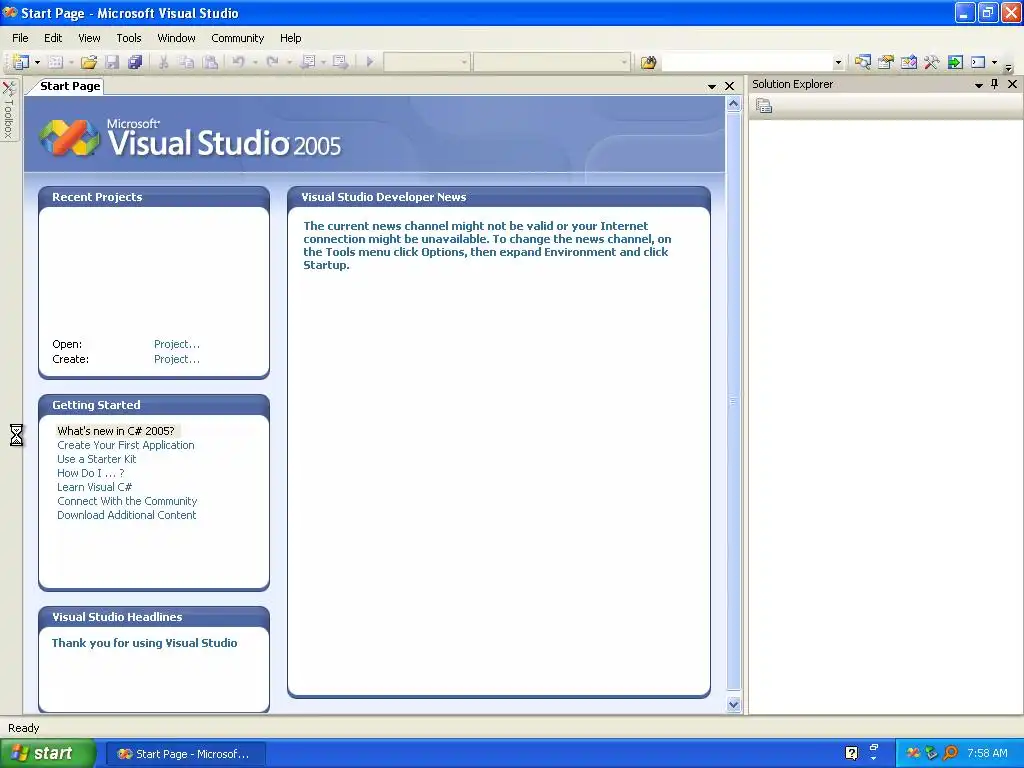Open the New Project icon's dropdown arrow
Screen dimensions: 1024x768
(37, 63)
